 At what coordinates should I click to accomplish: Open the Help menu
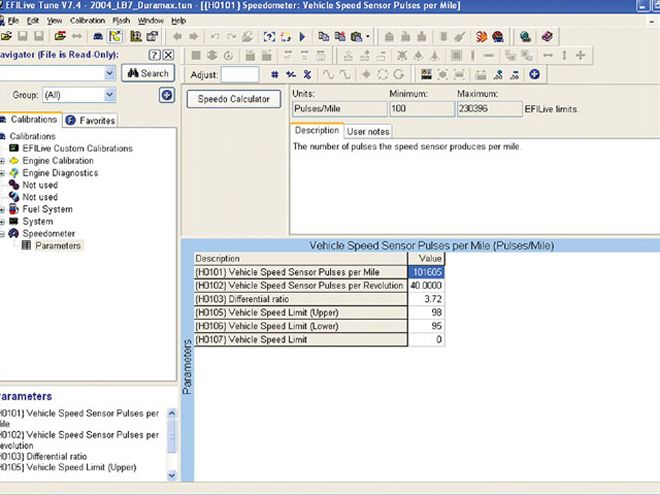click(x=178, y=21)
